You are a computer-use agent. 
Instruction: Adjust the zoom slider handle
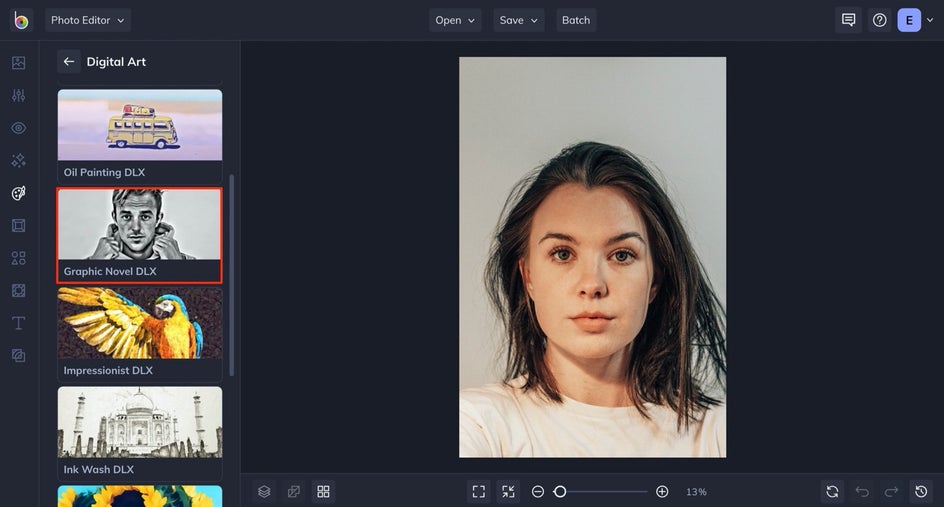560,491
